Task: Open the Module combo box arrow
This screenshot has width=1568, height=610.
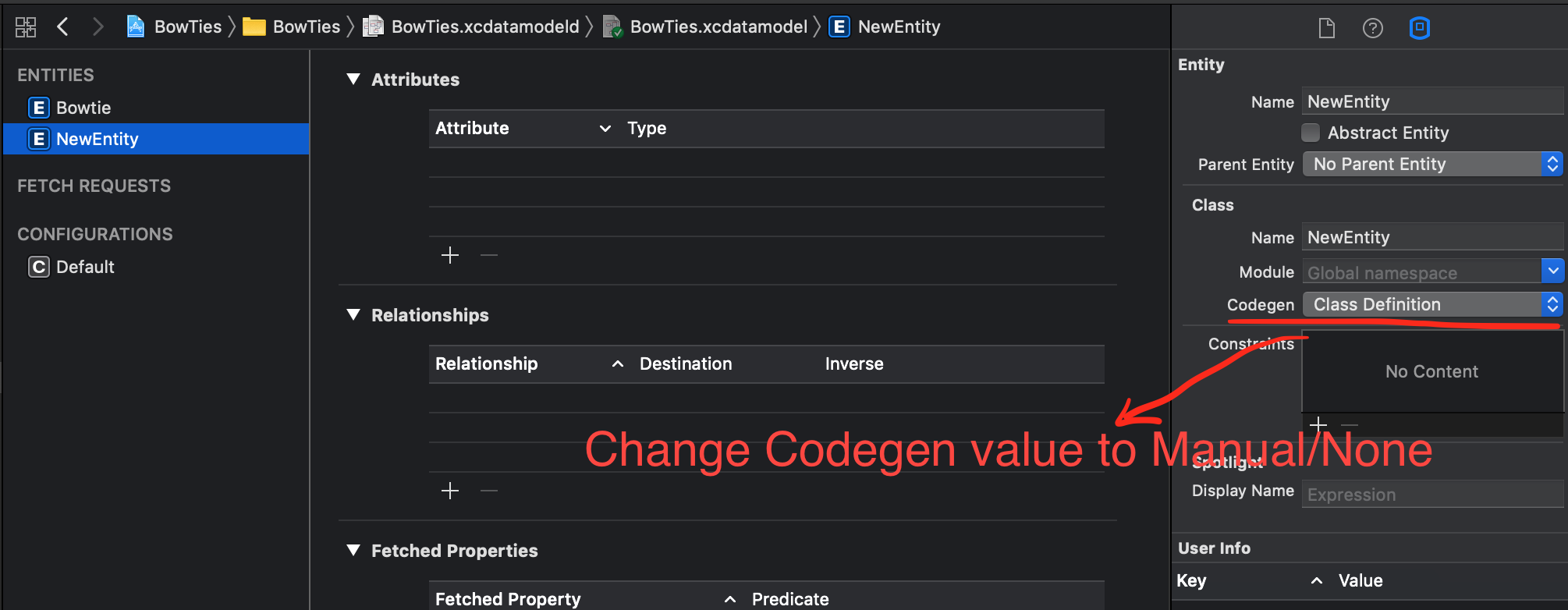Action: [x=1552, y=271]
